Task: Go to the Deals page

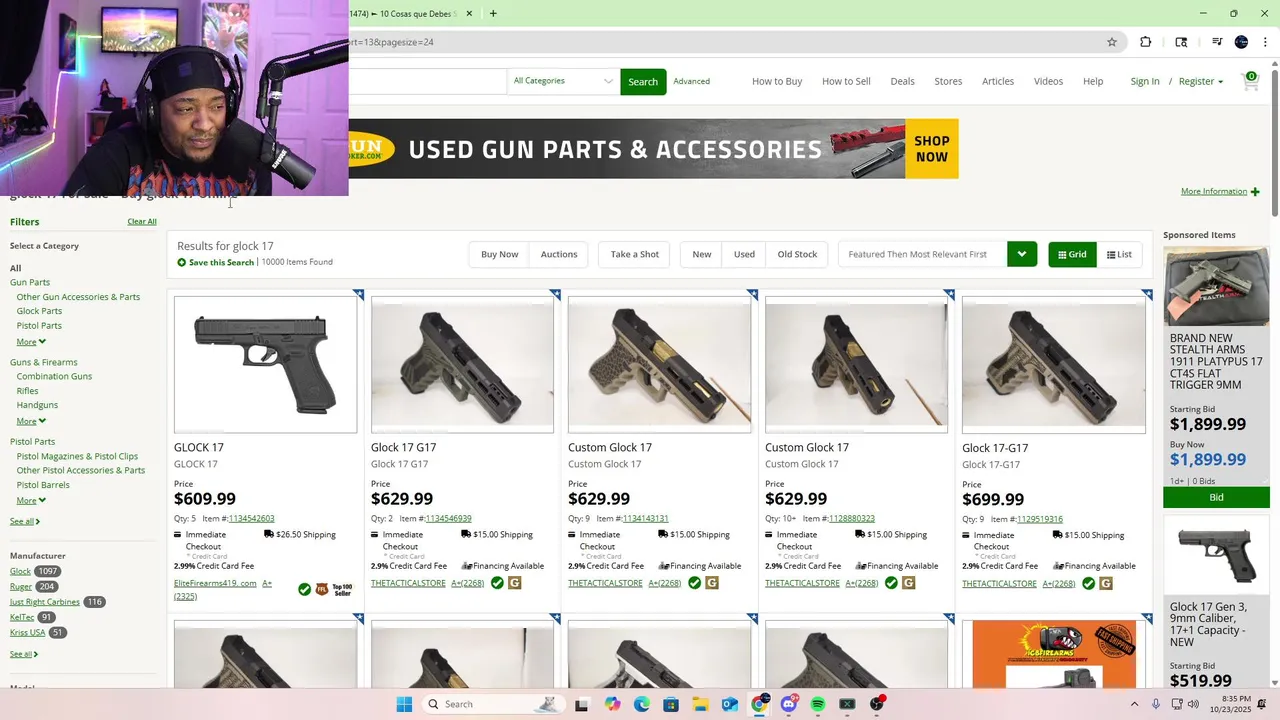Action: coord(902,81)
